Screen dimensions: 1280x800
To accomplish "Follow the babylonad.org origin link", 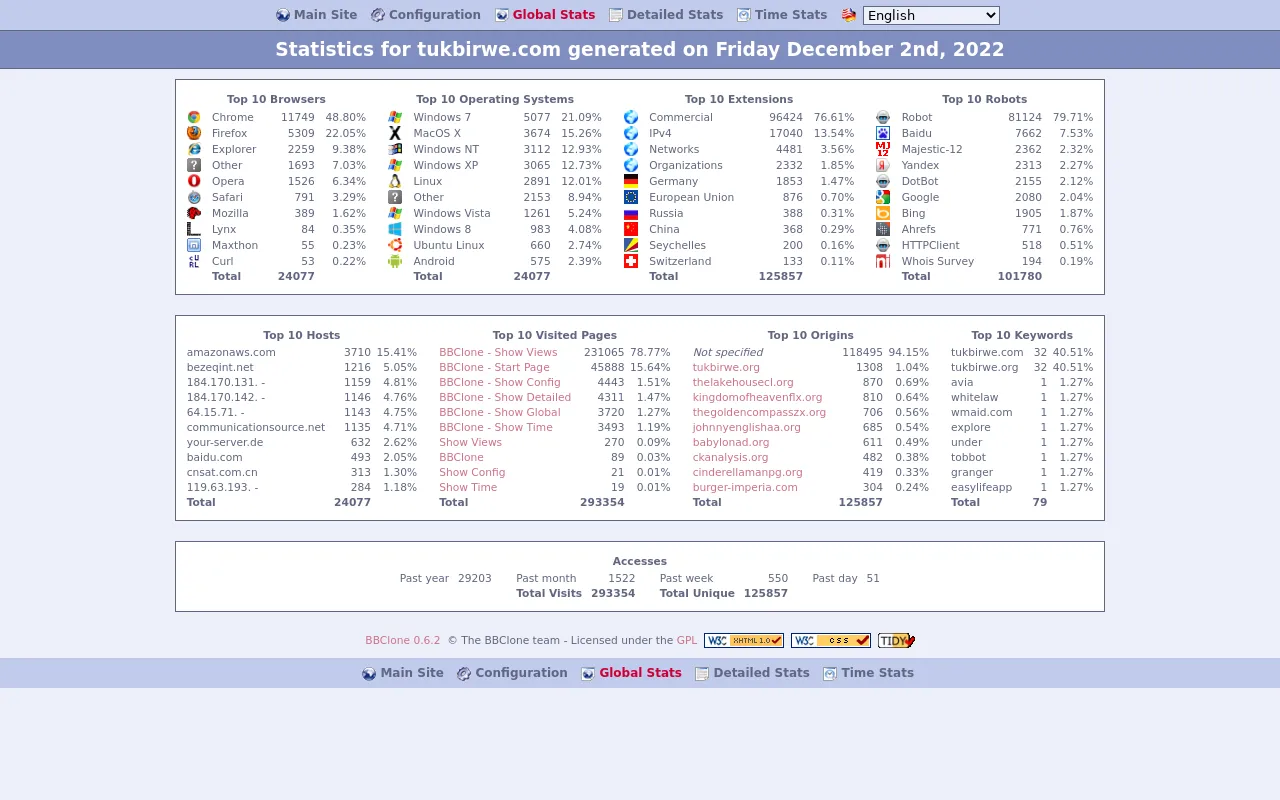I will pos(731,442).
